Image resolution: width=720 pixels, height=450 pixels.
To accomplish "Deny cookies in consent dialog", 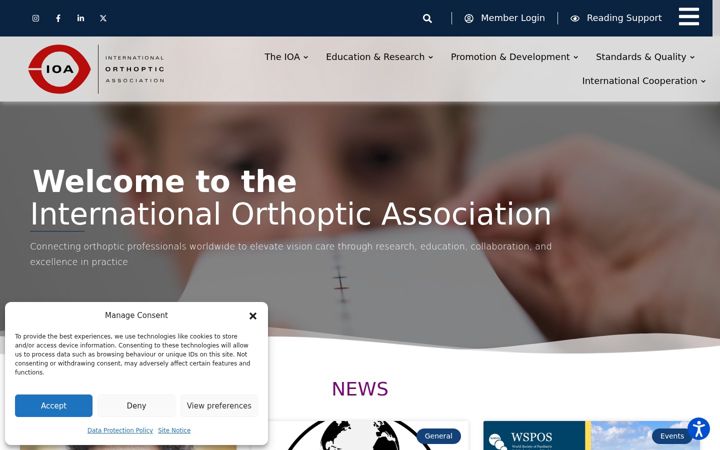I will tap(136, 405).
